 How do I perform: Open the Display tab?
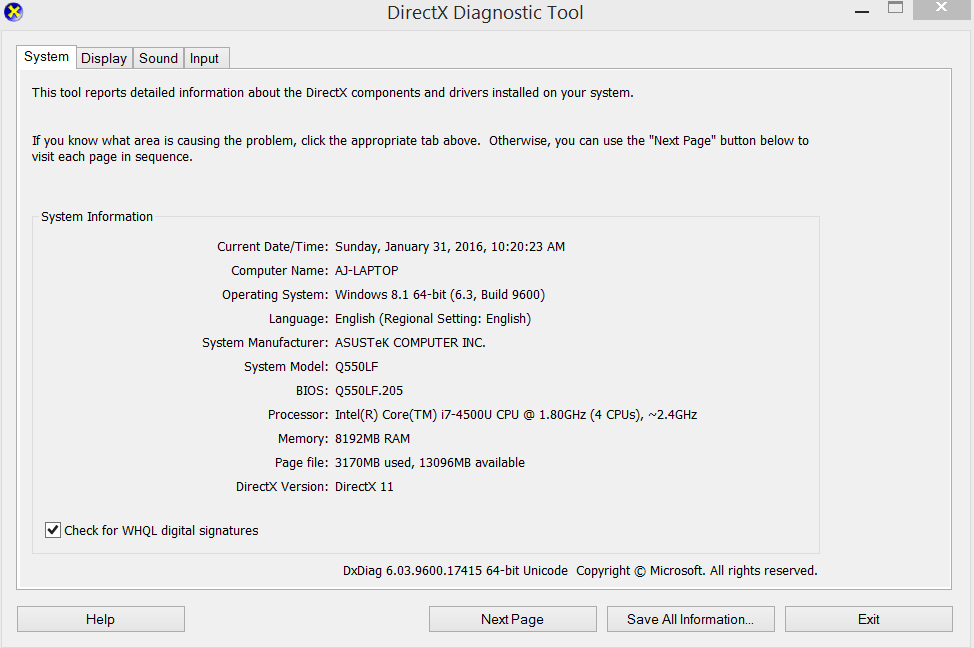point(104,58)
